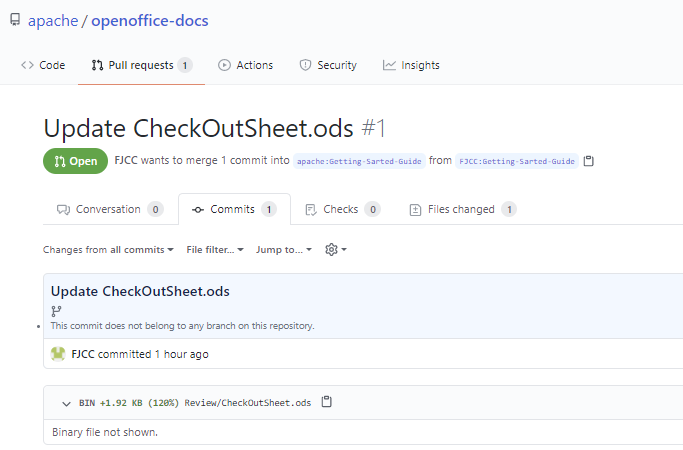Switch to the Conversation tab

[110, 210]
